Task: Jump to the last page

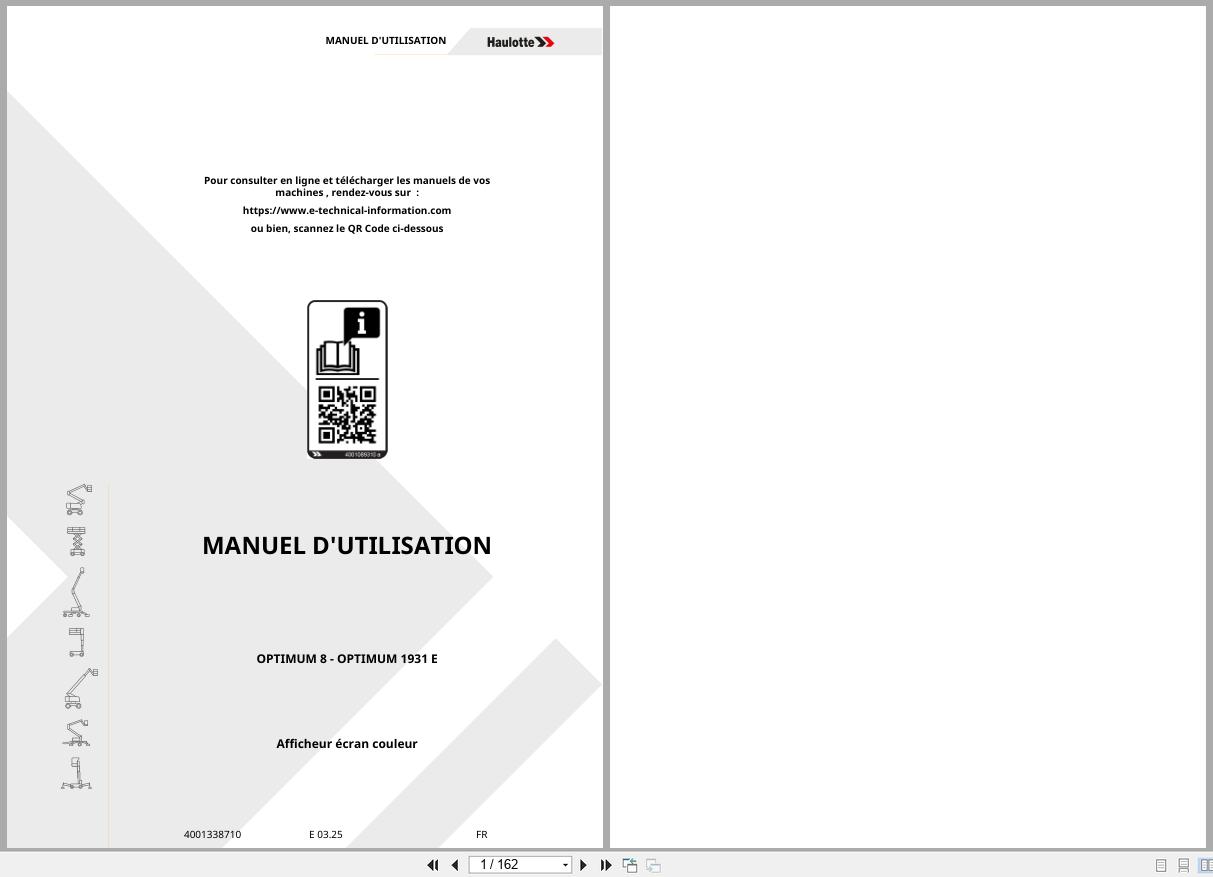Action: pos(606,865)
